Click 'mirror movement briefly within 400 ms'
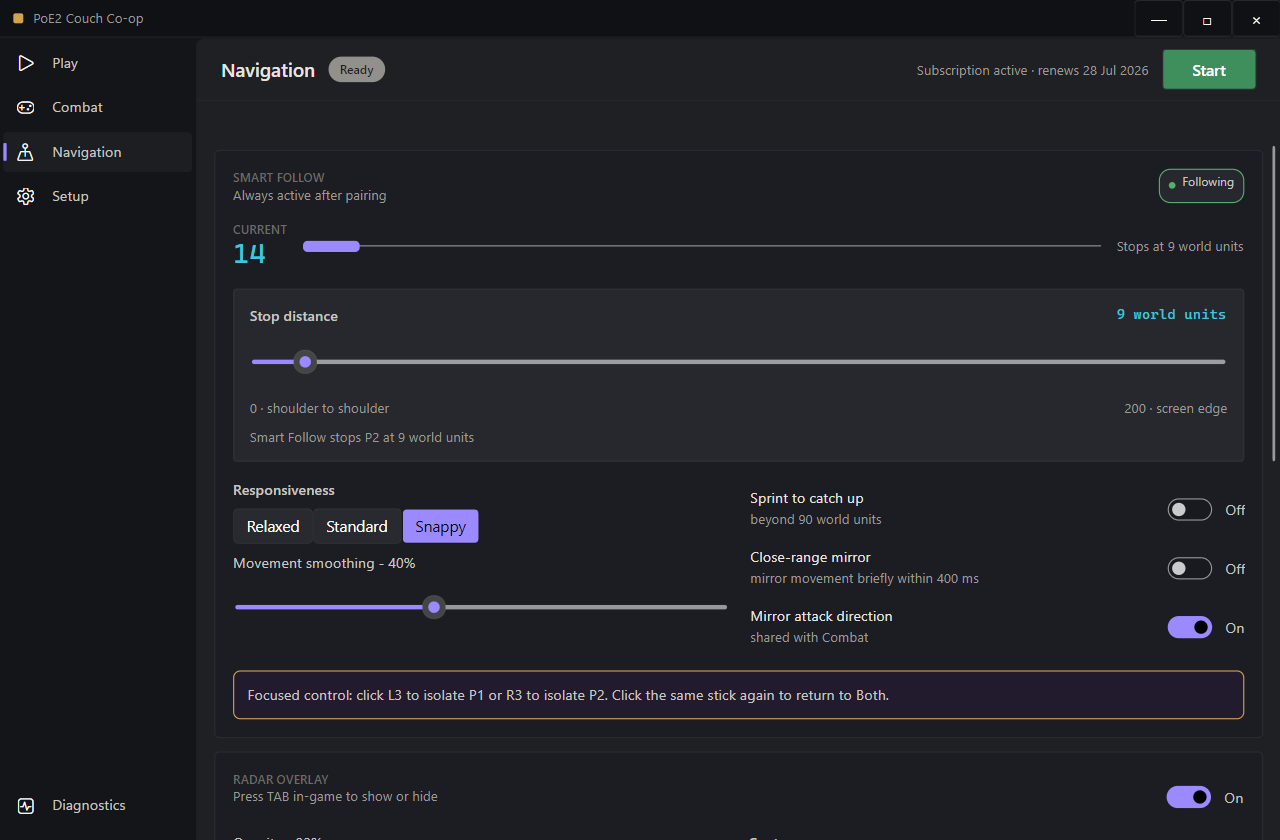1280x840 pixels. [x=864, y=579]
